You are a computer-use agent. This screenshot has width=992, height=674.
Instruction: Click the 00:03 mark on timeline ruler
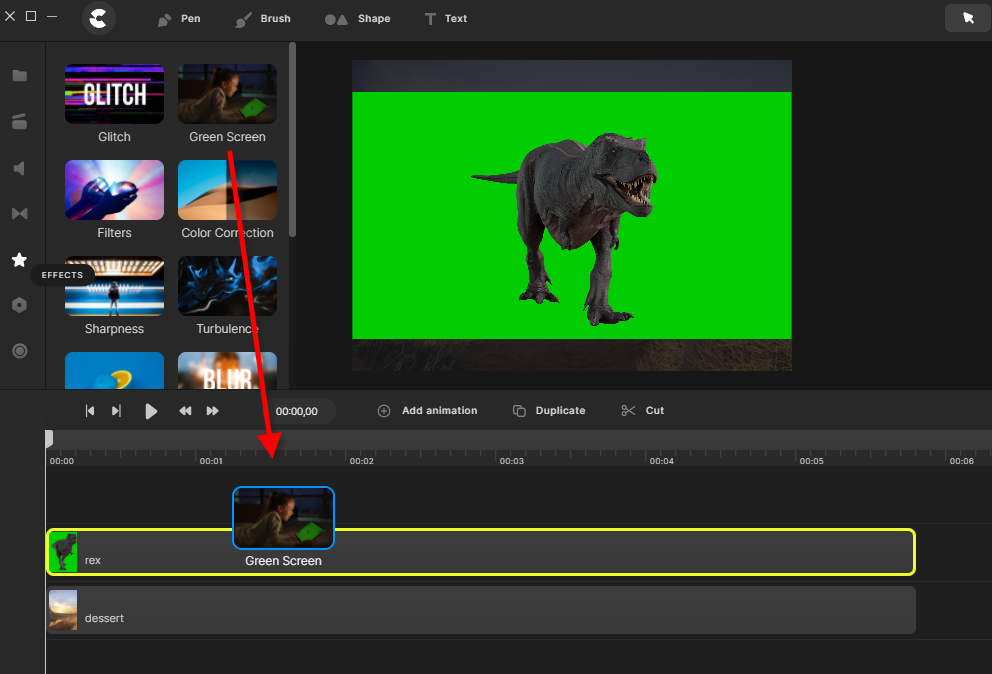pos(511,461)
